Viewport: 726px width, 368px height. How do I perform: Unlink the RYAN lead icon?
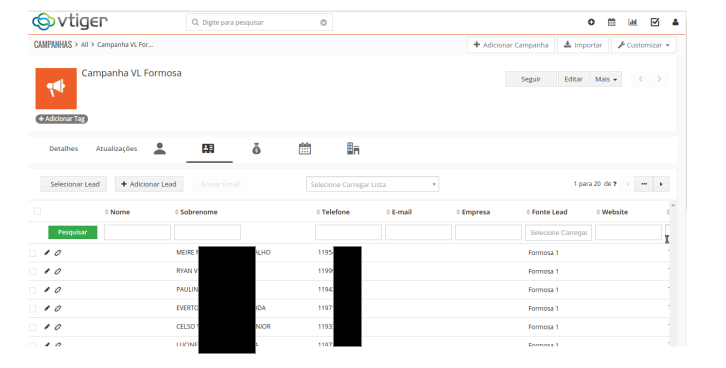pyautogui.click(x=58, y=271)
